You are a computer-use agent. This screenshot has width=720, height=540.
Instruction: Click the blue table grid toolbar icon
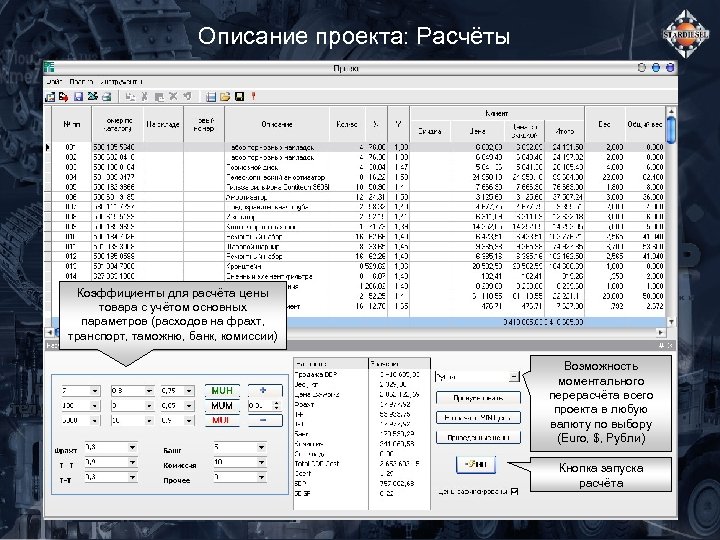click(x=211, y=97)
